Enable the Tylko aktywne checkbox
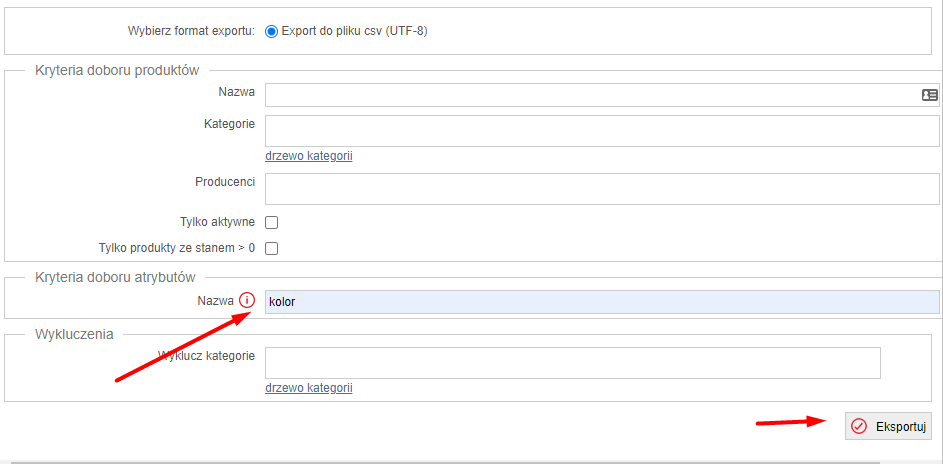 pyautogui.click(x=272, y=222)
